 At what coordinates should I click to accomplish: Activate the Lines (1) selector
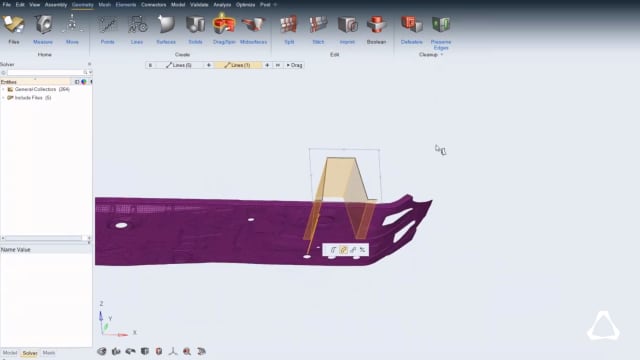(238, 65)
